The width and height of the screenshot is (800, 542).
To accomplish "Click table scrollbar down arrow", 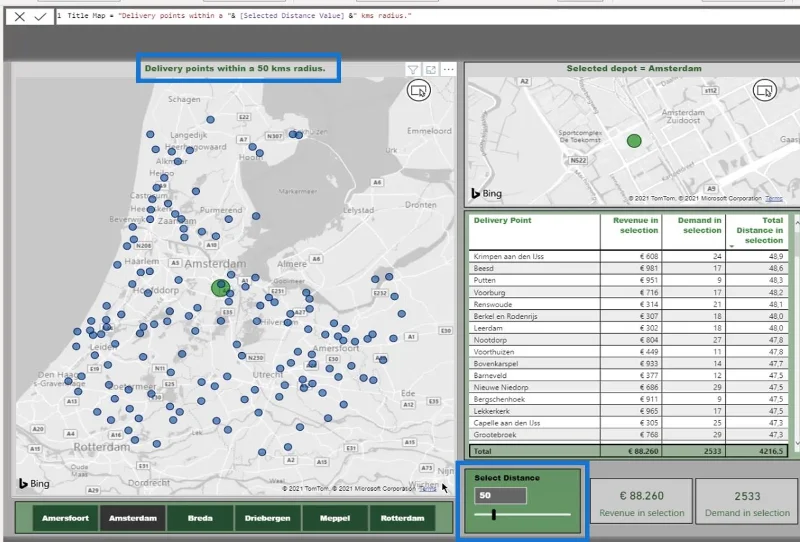I will [796, 444].
